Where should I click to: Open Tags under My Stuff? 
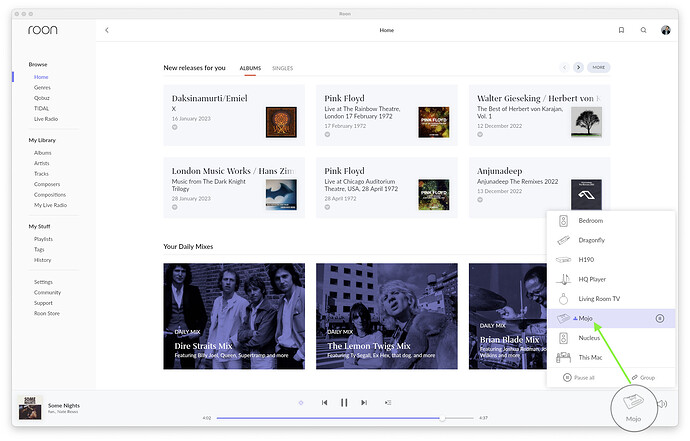39,250
